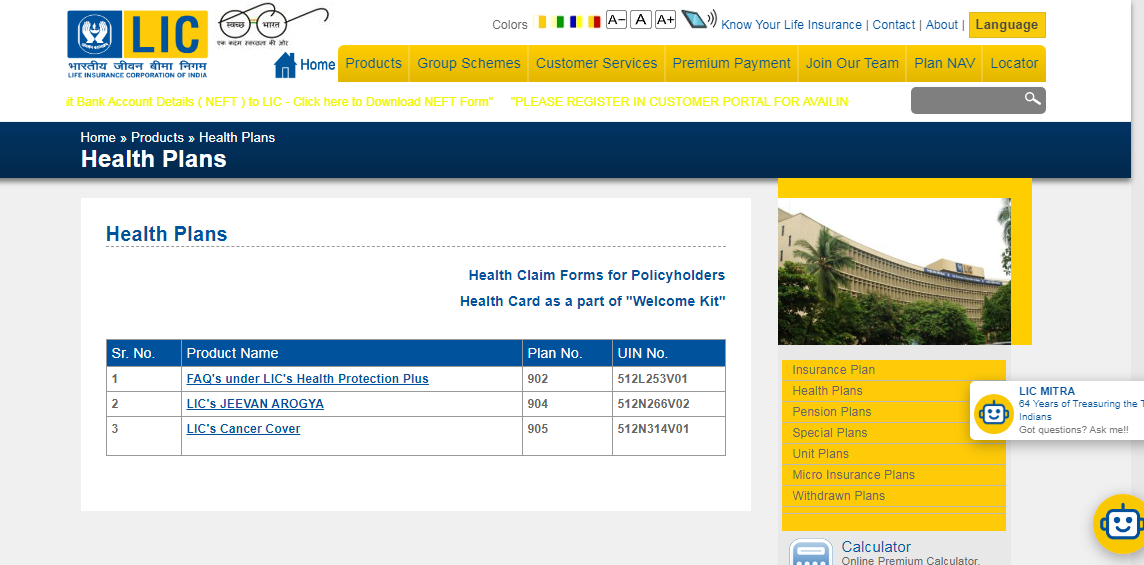This screenshot has height=565, width=1144.
Task: Open LIC's JEEVAN AROGYA plan
Action: (x=255, y=404)
